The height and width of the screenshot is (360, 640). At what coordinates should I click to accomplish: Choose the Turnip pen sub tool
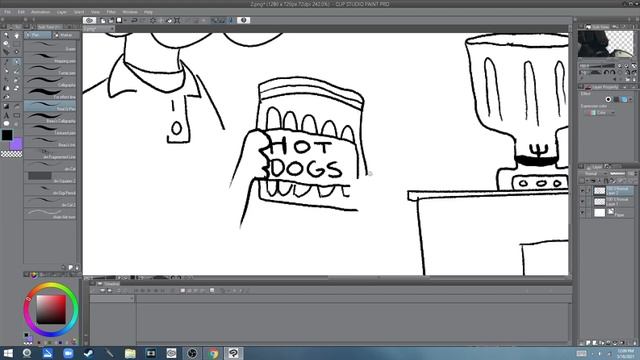point(50,71)
